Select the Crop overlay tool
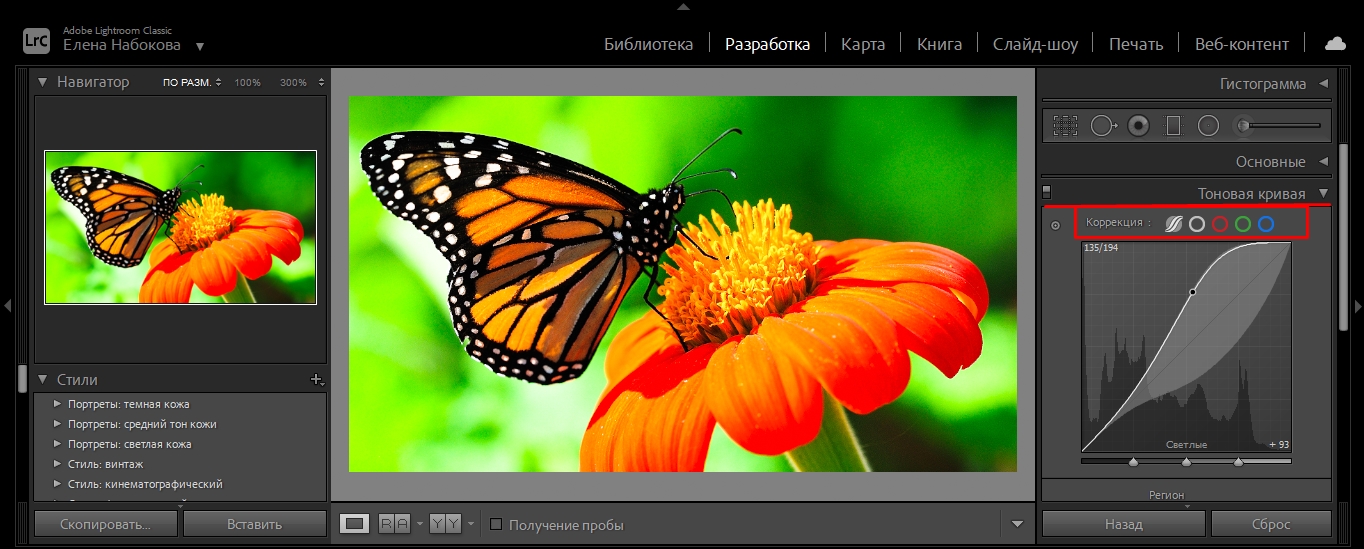Image resolution: width=1364 pixels, height=549 pixels. coord(1065,126)
